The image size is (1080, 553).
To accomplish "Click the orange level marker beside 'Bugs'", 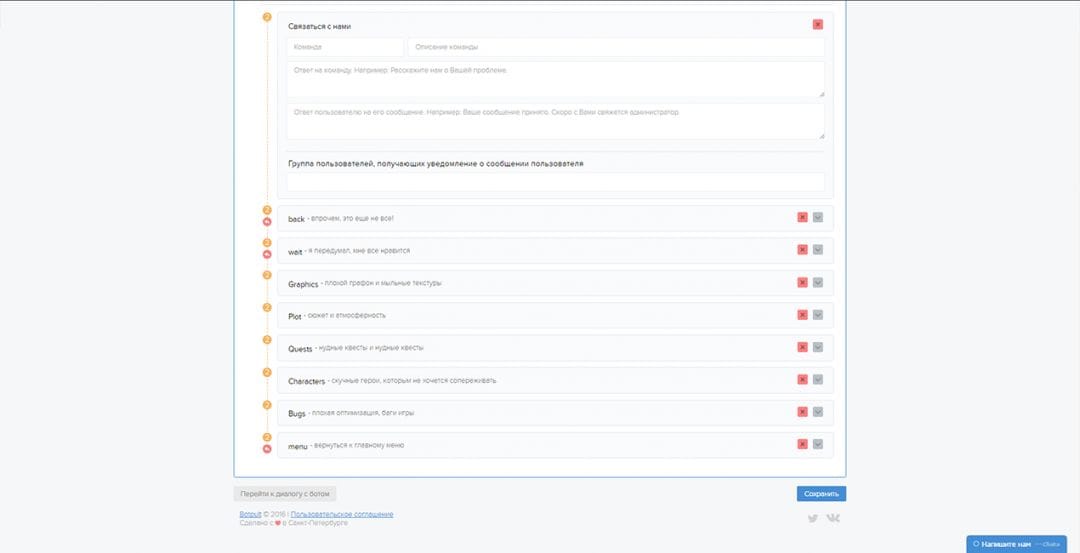I will coord(267,405).
